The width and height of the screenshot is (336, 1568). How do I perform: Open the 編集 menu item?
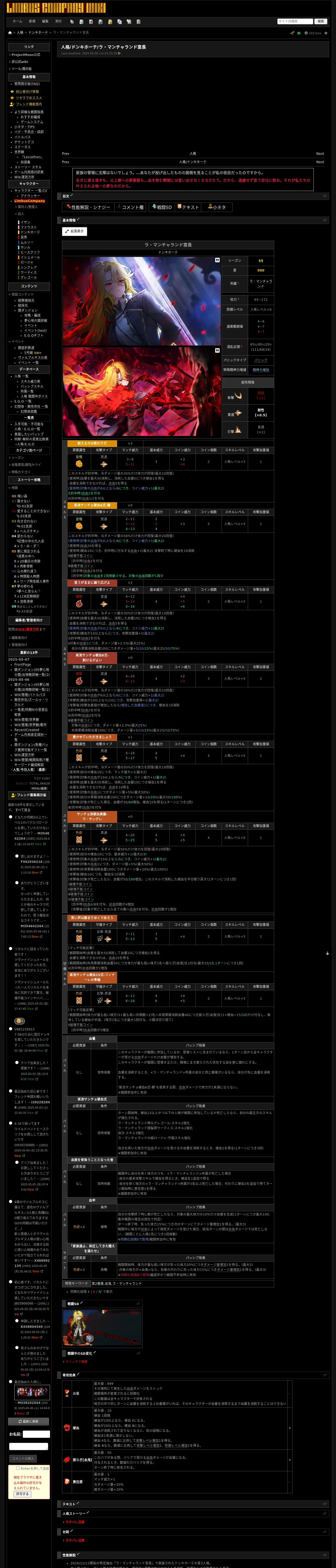point(45,21)
